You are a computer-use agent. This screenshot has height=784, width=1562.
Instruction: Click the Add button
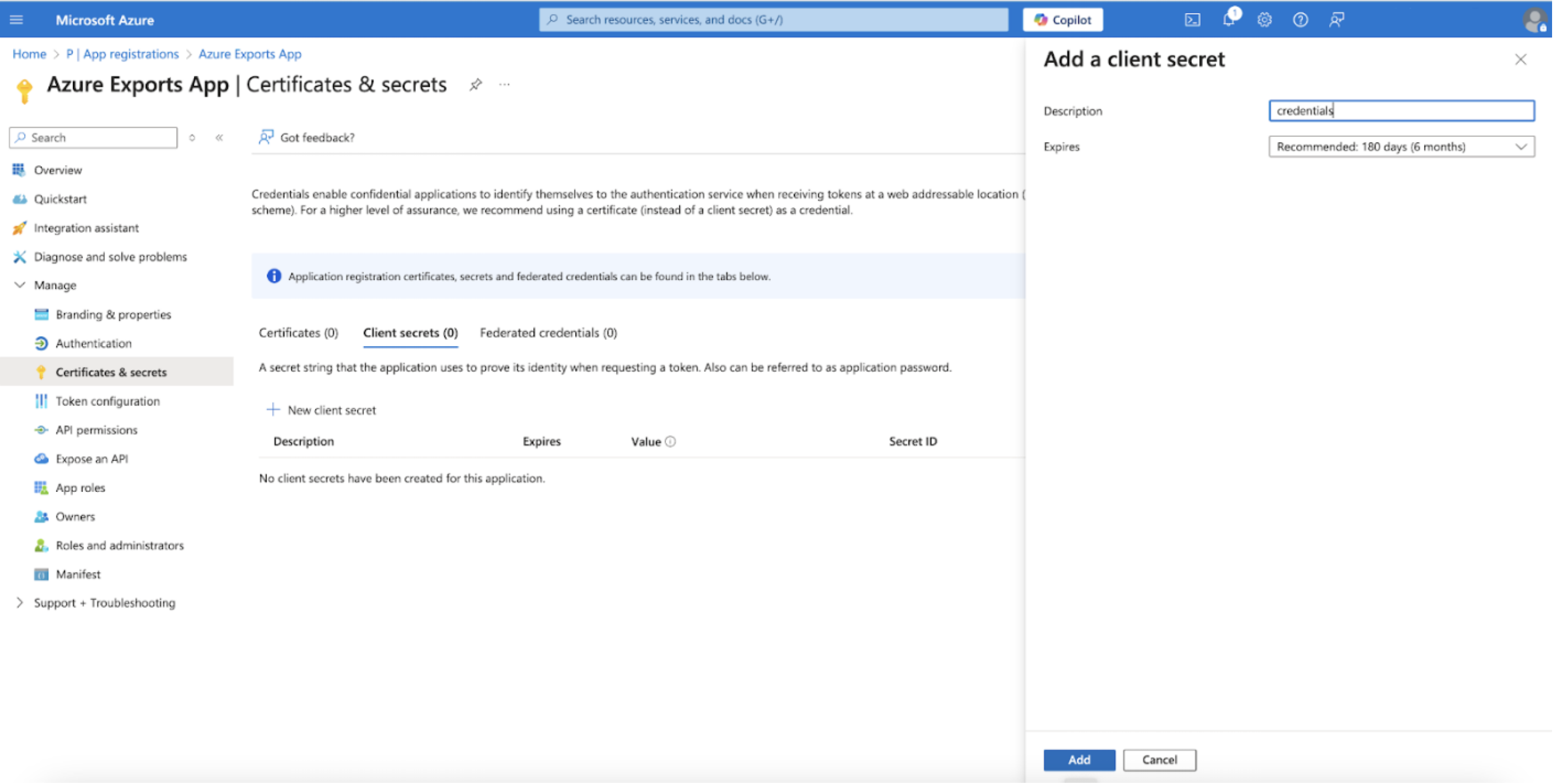coord(1079,760)
